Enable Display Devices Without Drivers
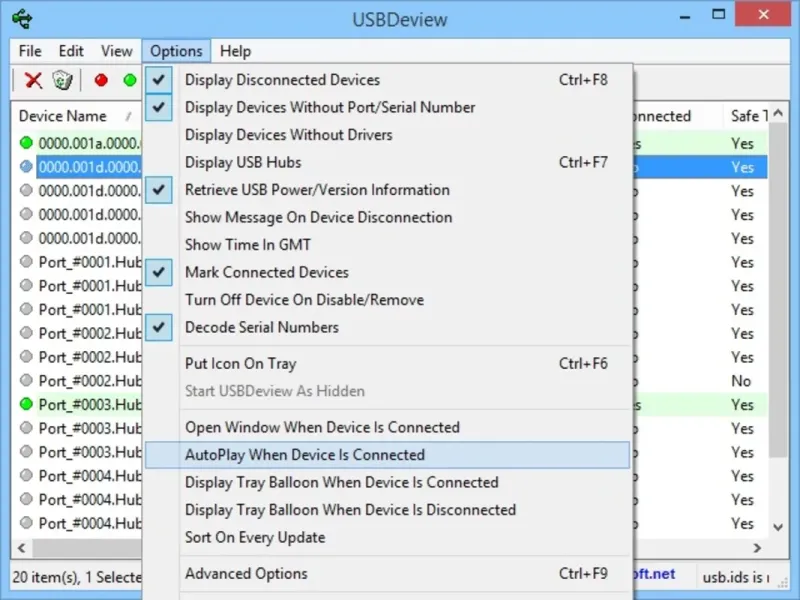800x600 pixels. tap(387, 135)
